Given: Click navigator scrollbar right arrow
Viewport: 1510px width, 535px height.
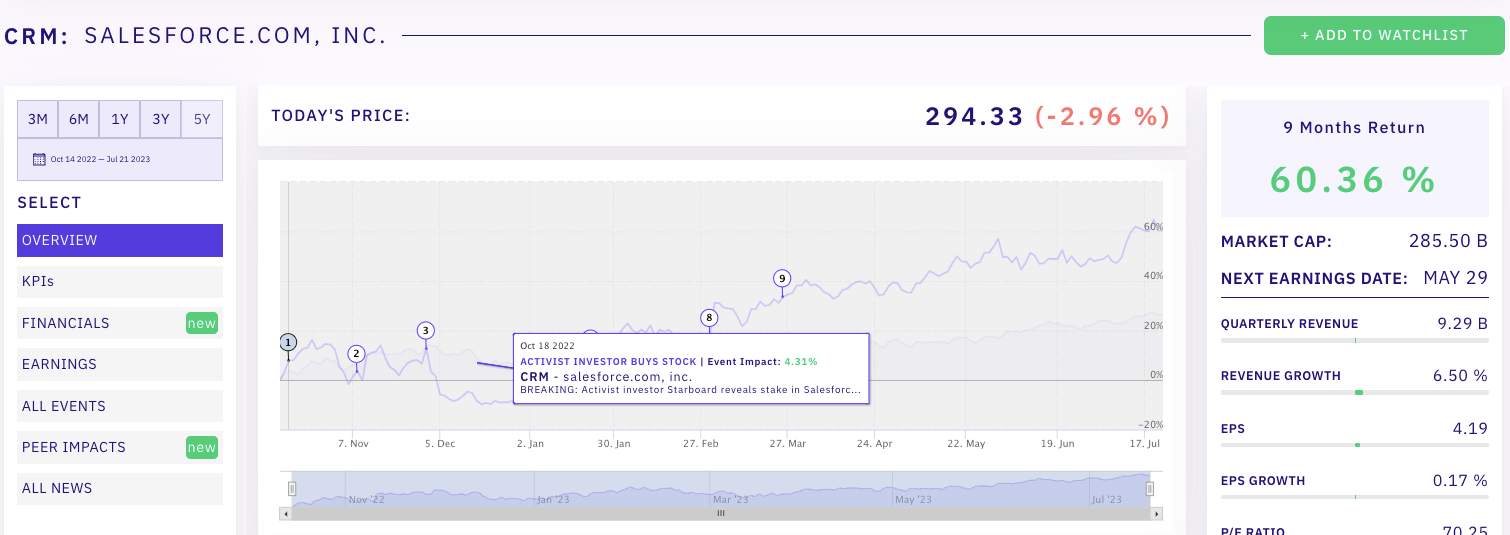Looking at the screenshot, I should coord(1157,513).
